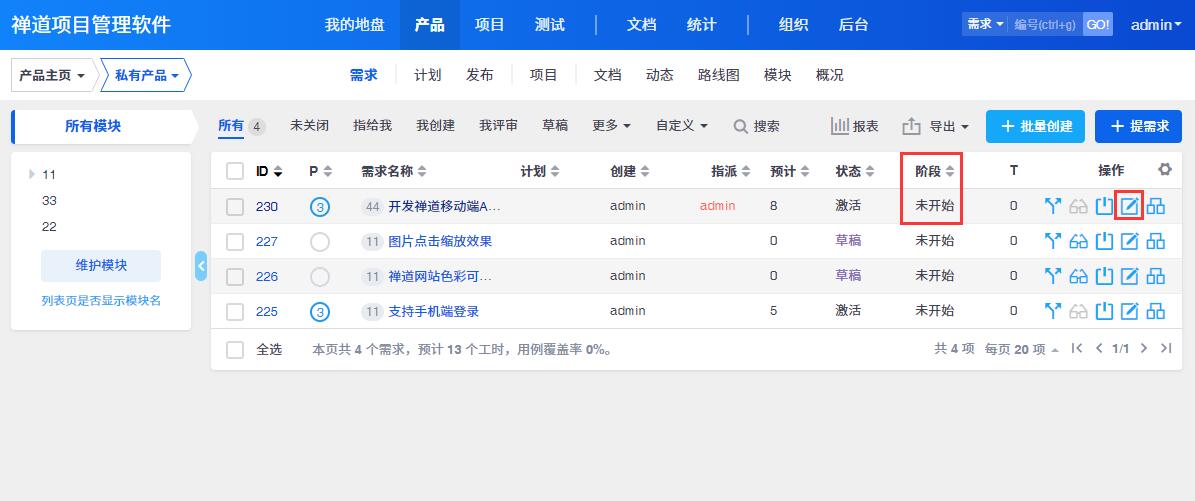This screenshot has width=1195, height=501.
Task: Open the 私有产品 product dropdown
Action: (x=146, y=75)
